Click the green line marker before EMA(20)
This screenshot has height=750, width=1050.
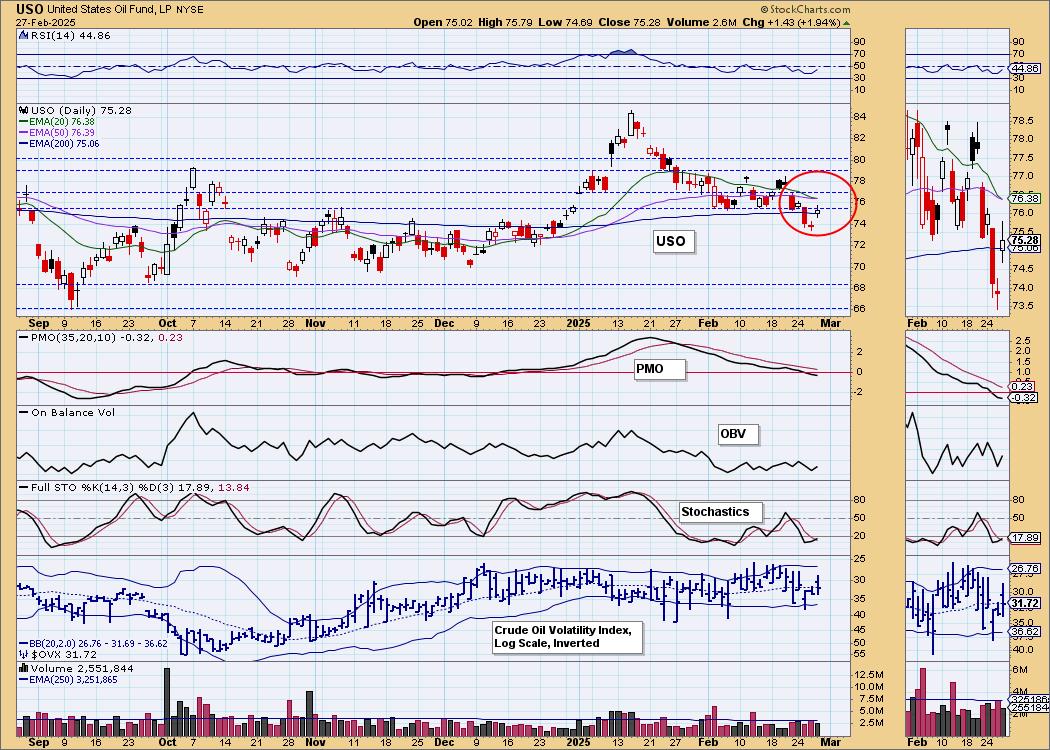click(24, 122)
